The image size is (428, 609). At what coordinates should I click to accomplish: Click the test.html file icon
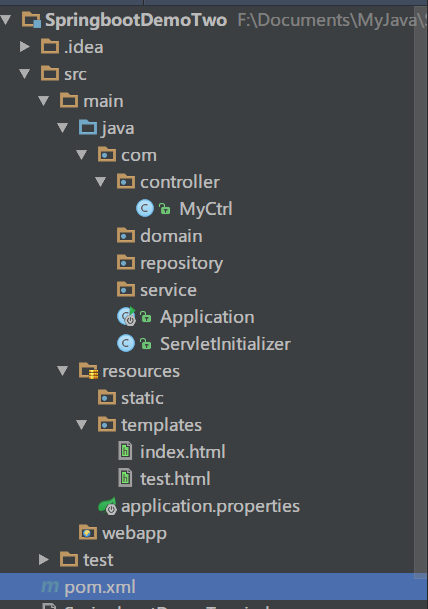[125, 478]
